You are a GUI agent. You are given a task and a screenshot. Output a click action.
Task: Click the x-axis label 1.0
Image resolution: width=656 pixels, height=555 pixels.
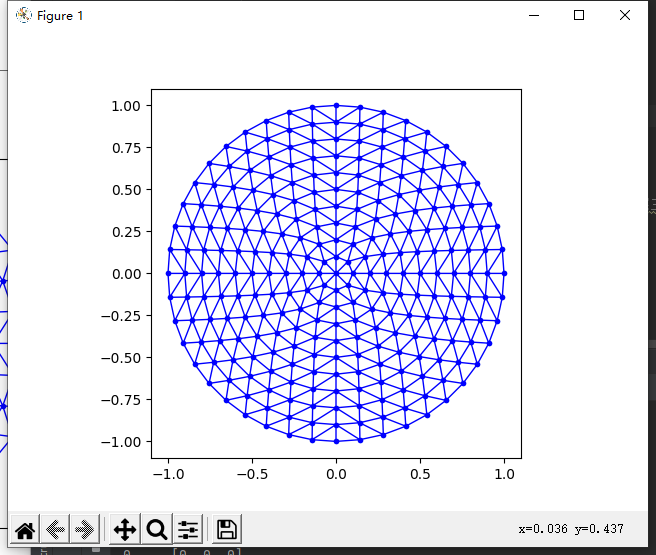tap(505, 474)
